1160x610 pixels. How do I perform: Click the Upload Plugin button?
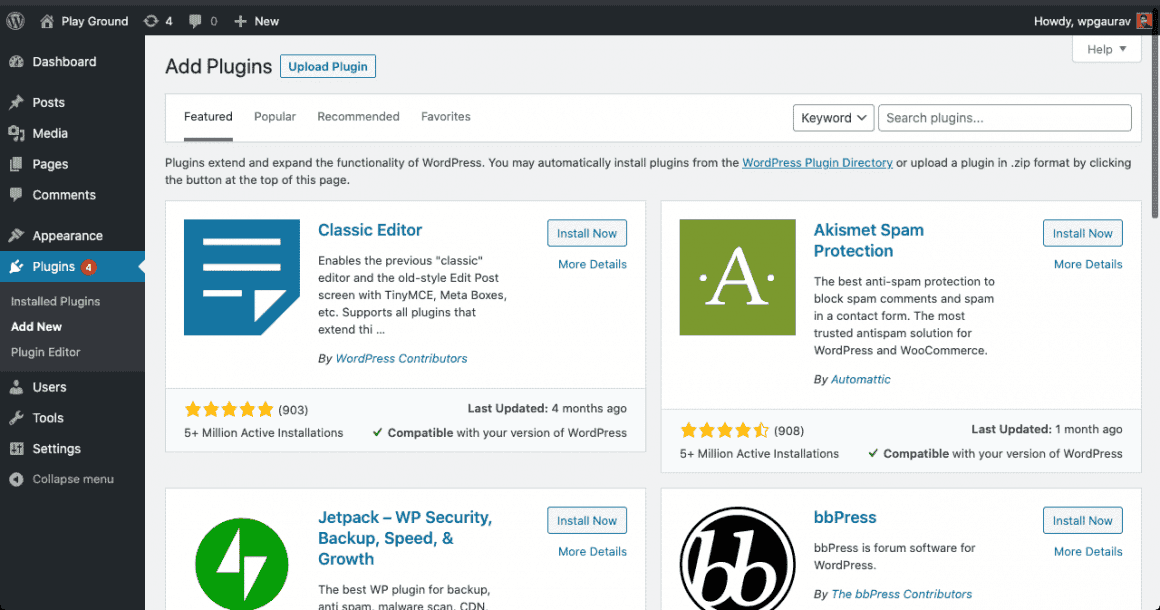pyautogui.click(x=327, y=66)
